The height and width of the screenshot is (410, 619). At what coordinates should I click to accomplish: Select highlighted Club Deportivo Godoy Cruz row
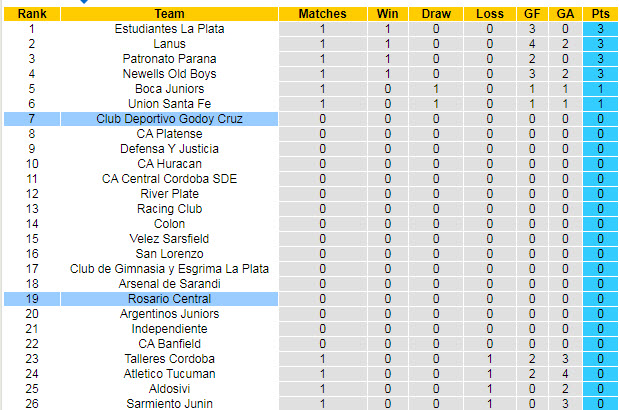click(169, 119)
